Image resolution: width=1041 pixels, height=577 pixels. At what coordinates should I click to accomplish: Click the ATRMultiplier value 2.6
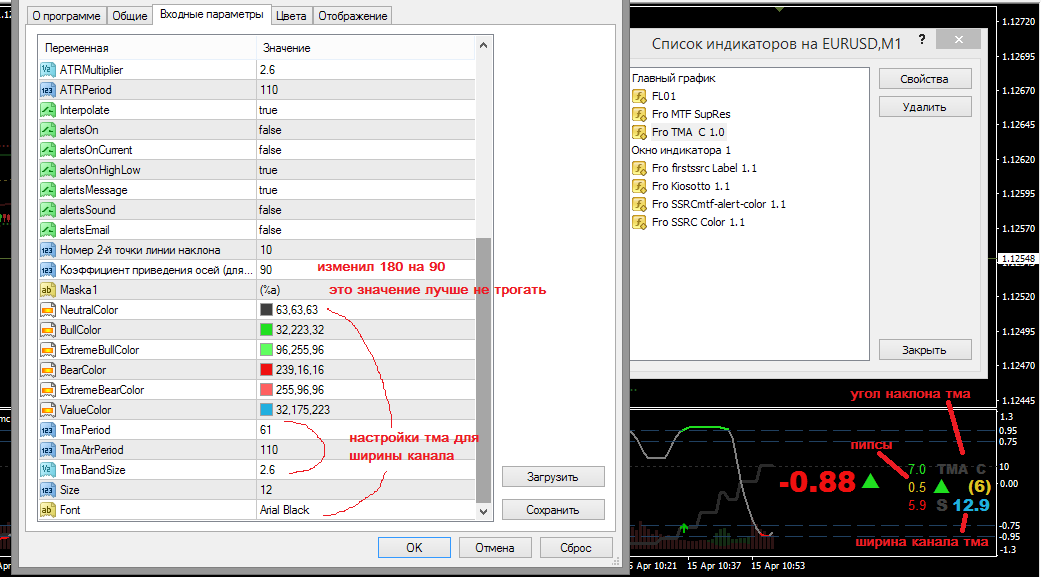click(268, 70)
